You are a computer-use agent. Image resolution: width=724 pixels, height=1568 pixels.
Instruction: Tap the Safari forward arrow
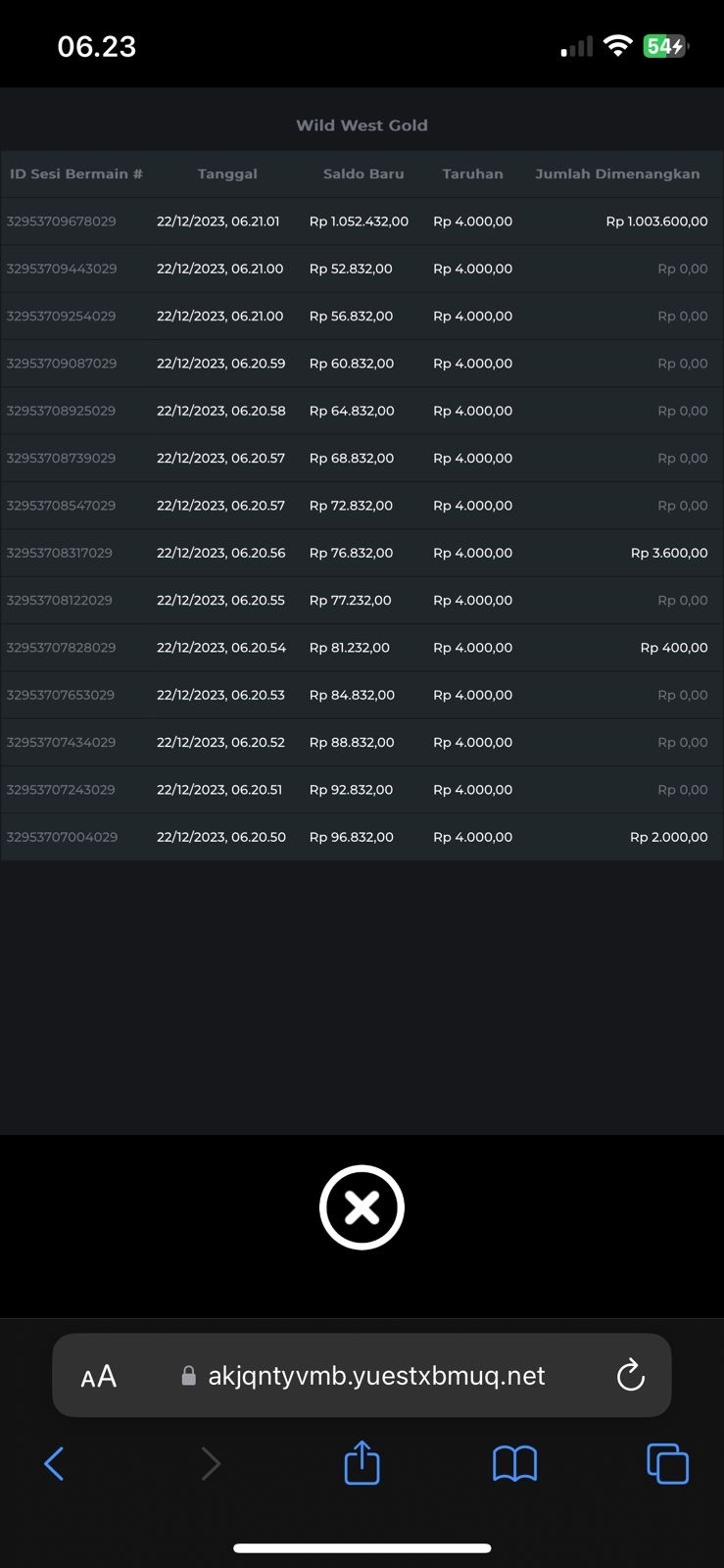pos(211,1464)
